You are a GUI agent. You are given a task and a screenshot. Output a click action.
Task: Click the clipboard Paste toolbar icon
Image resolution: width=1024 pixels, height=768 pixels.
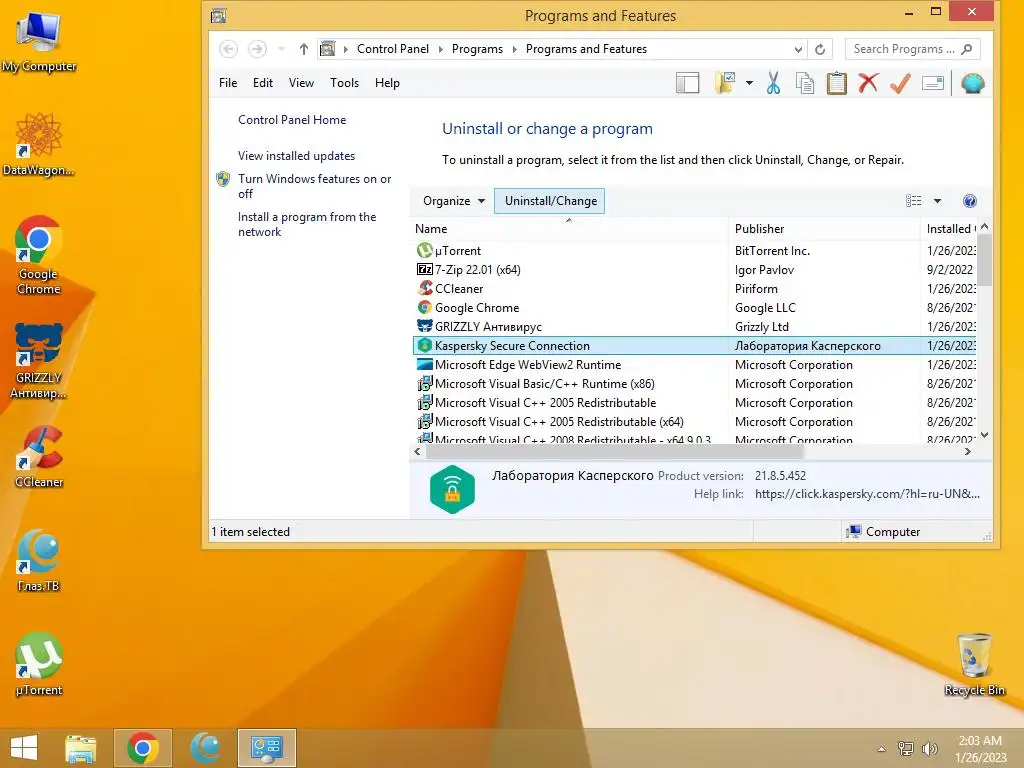[837, 83]
